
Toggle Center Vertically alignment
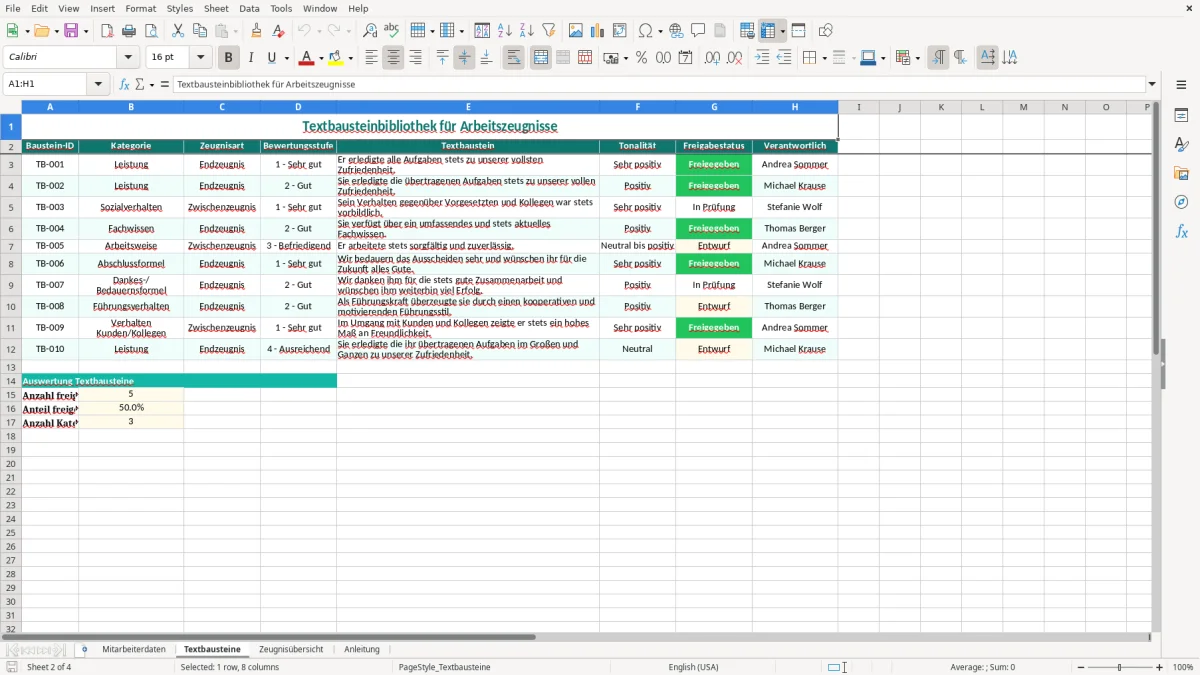[464, 58]
